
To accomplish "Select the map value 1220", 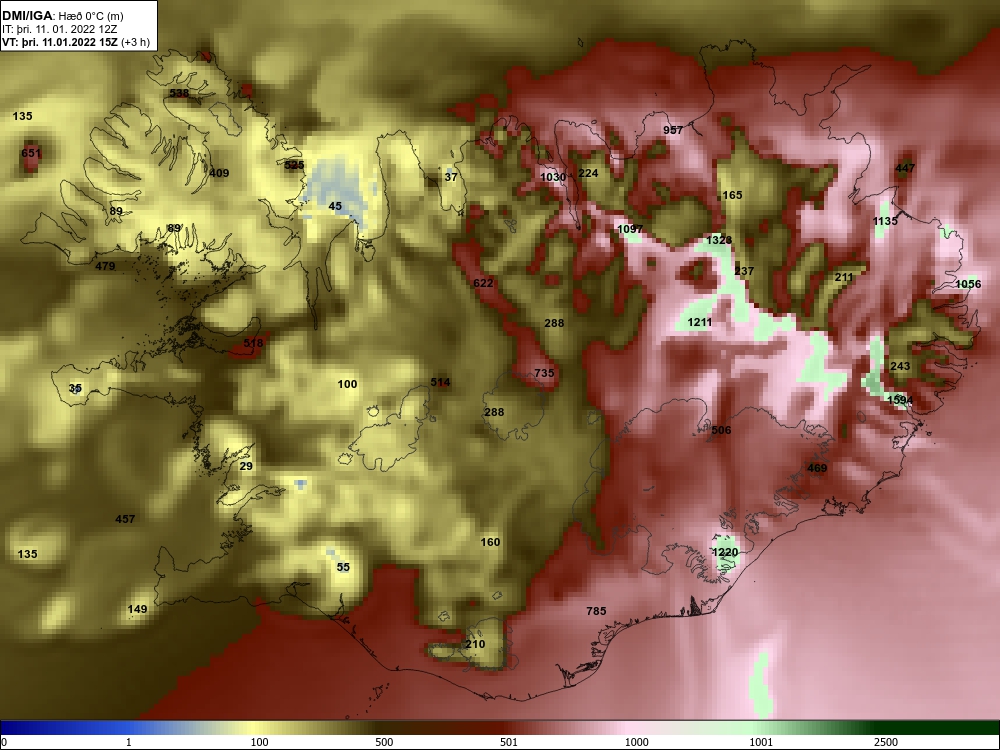I will 724,552.
